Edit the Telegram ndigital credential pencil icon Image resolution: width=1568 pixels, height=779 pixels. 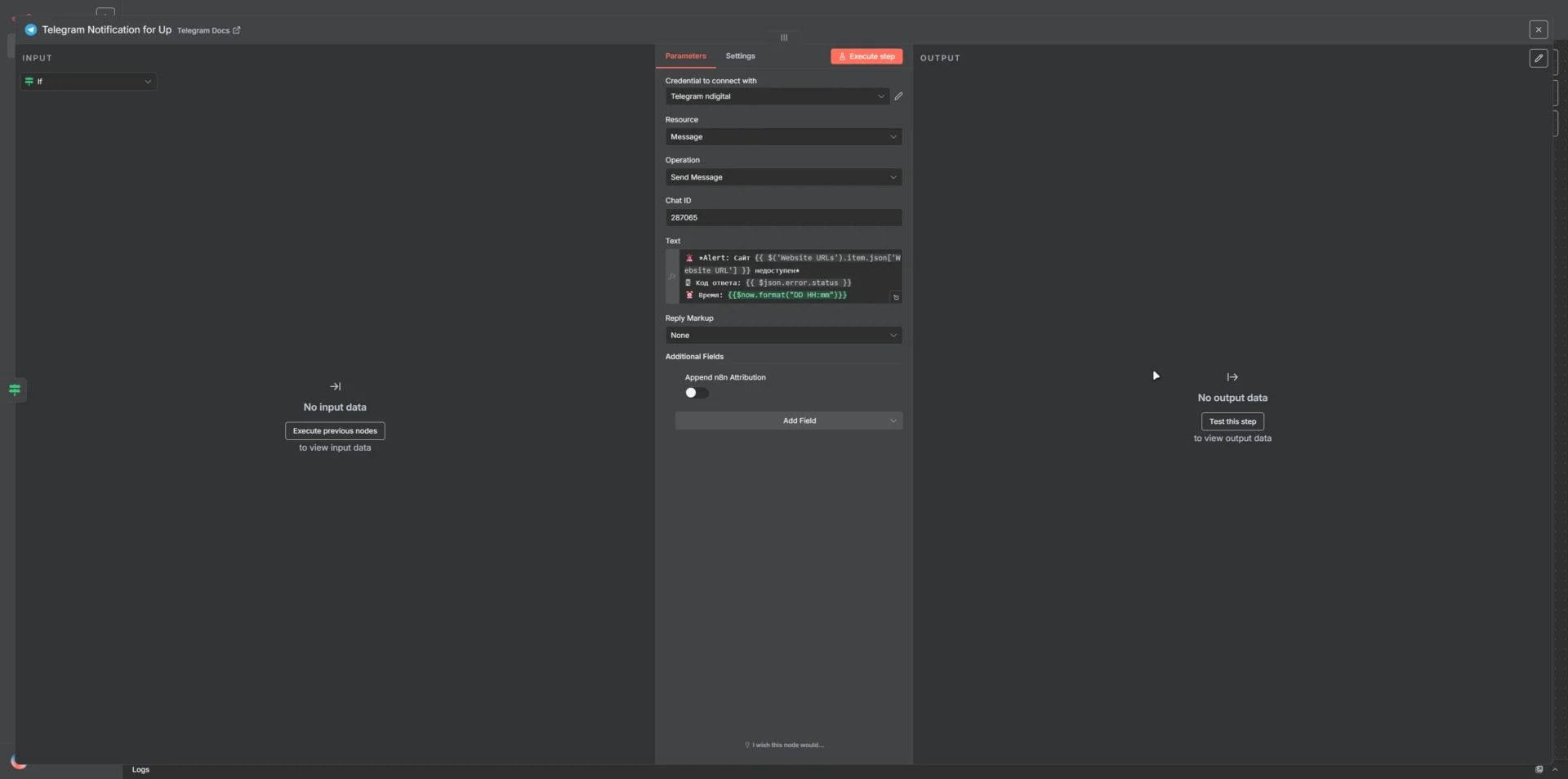point(898,96)
